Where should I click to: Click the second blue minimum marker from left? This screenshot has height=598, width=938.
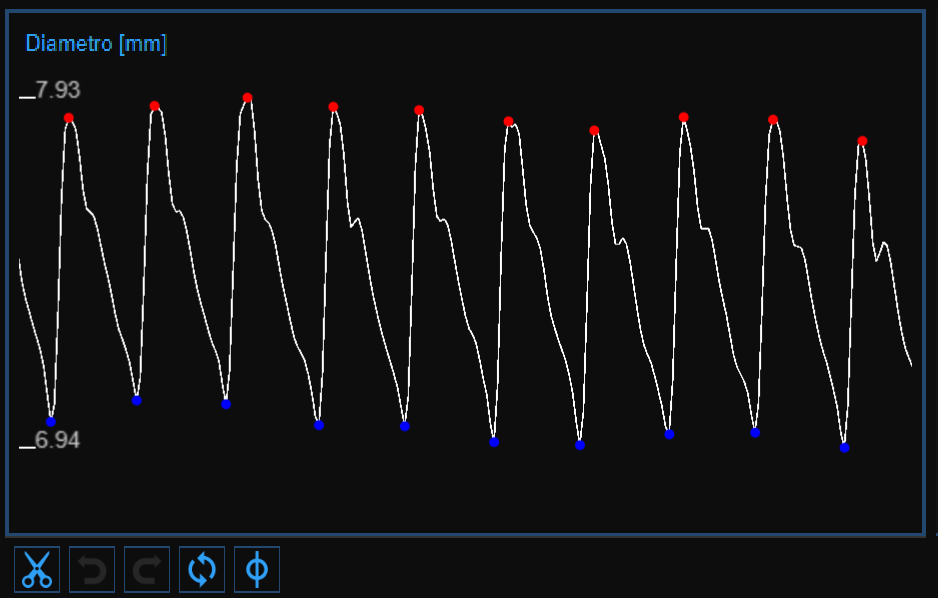tap(137, 400)
